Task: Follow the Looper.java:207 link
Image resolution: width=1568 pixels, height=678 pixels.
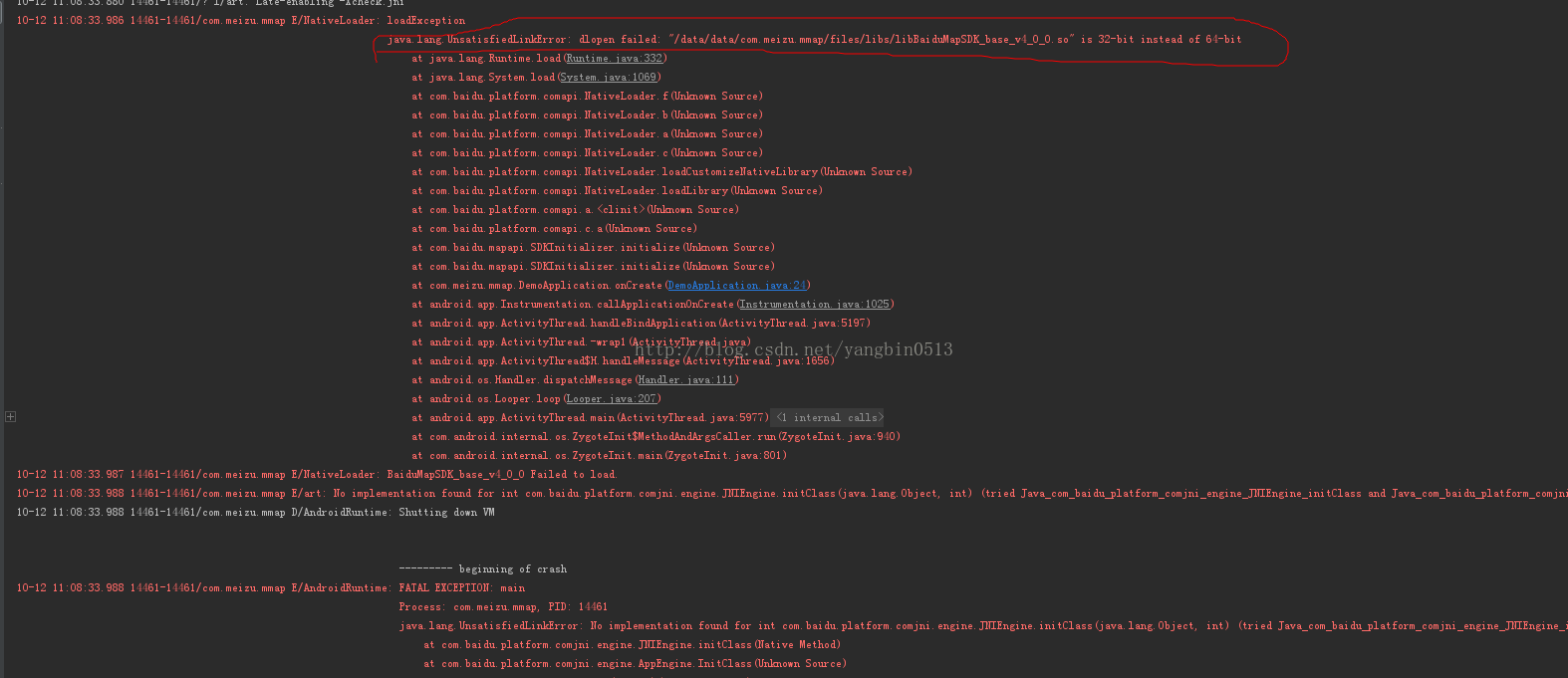Action: pyautogui.click(x=612, y=399)
